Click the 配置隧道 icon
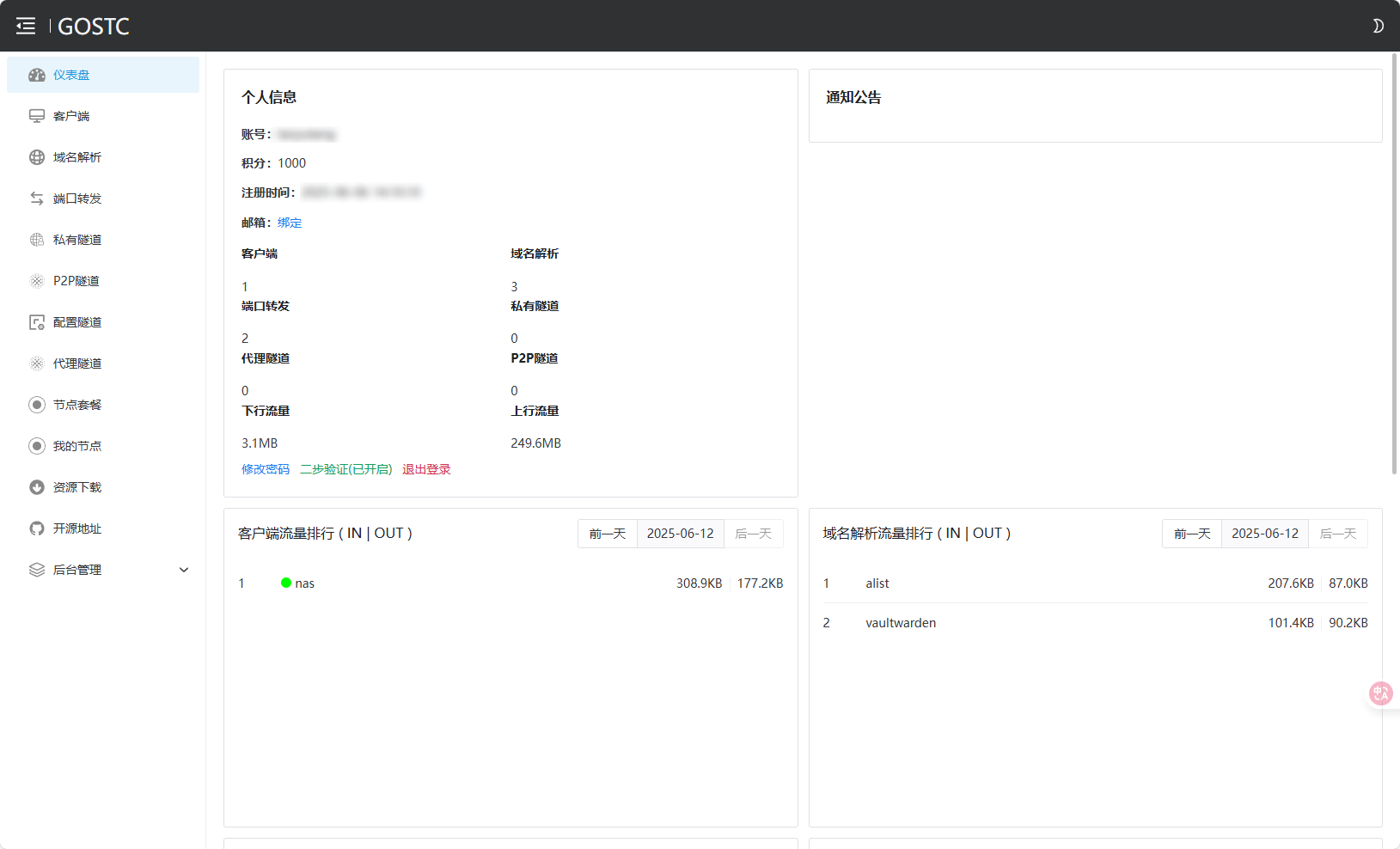1400x849 pixels. (x=36, y=322)
